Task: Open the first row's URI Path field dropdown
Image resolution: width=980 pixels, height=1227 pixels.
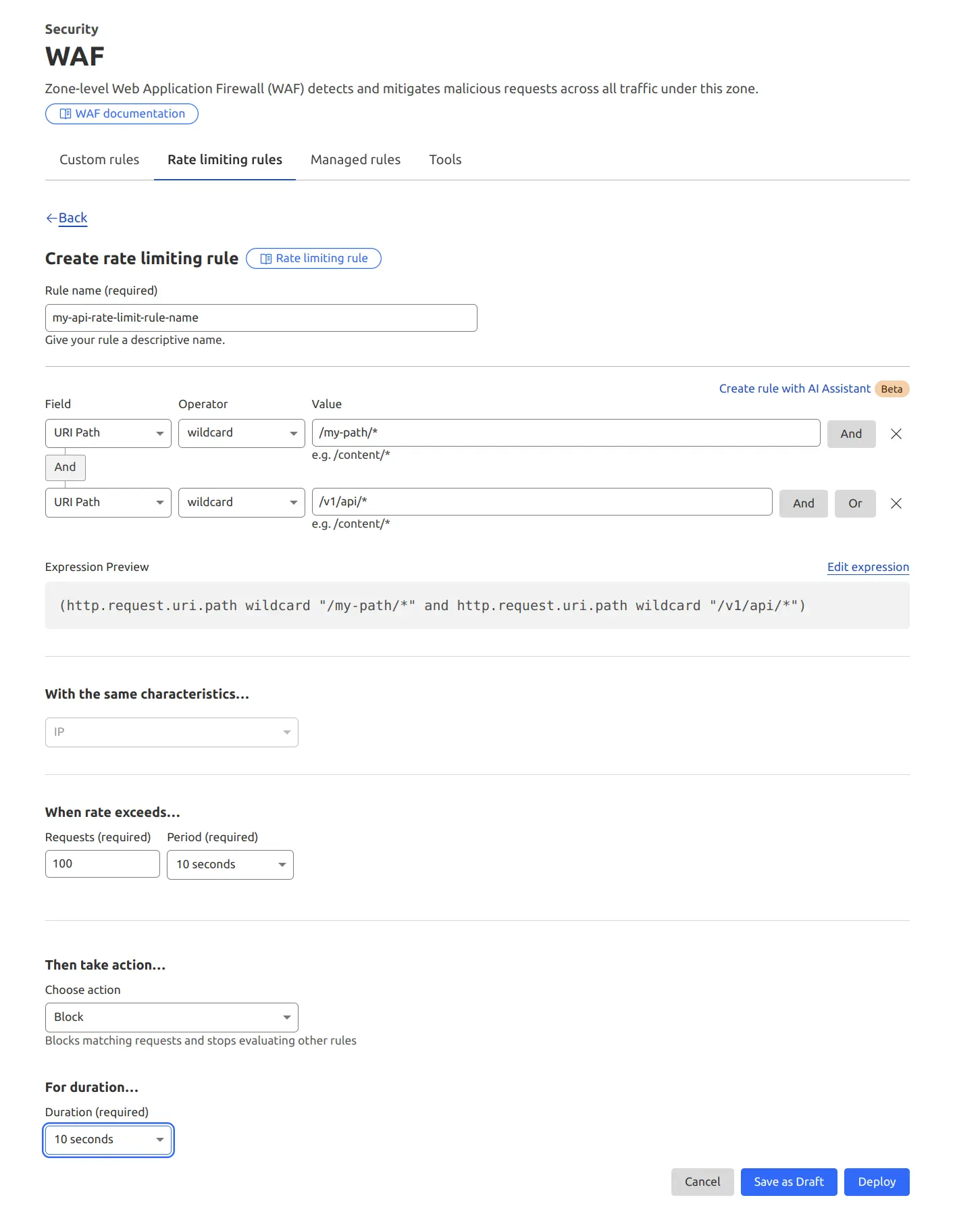Action: [108, 433]
